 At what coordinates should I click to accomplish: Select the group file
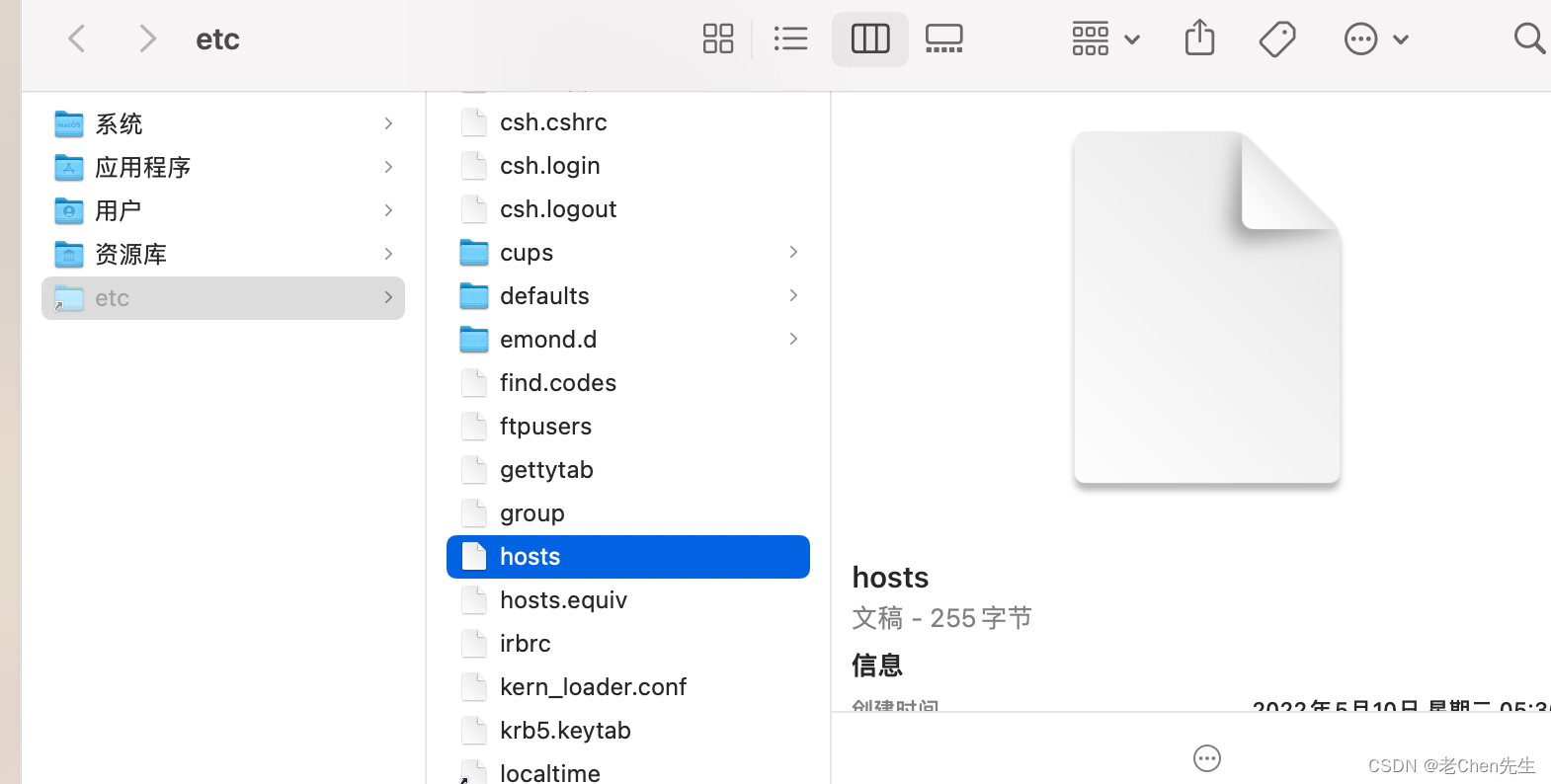(628, 513)
